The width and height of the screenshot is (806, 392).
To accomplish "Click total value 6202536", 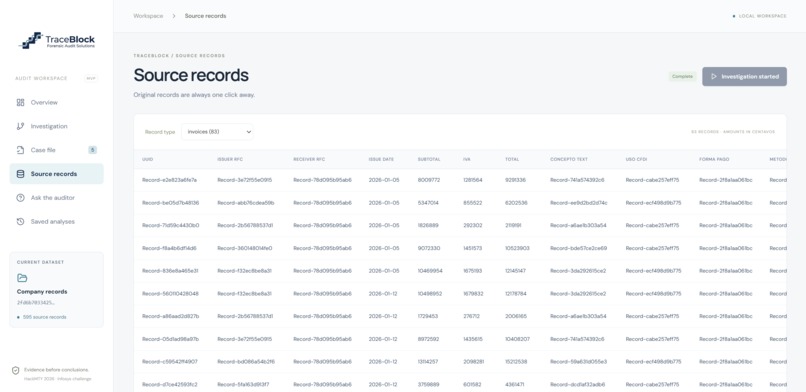I will tap(516, 203).
